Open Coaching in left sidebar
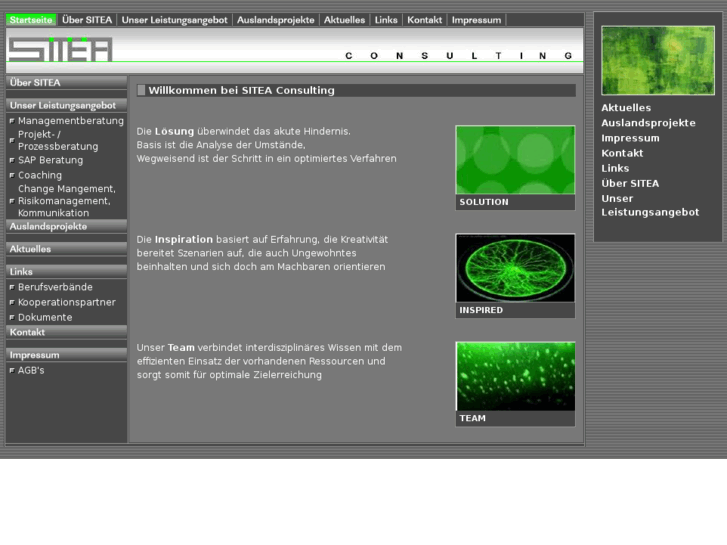The height and width of the screenshot is (545, 727). tap(40, 175)
